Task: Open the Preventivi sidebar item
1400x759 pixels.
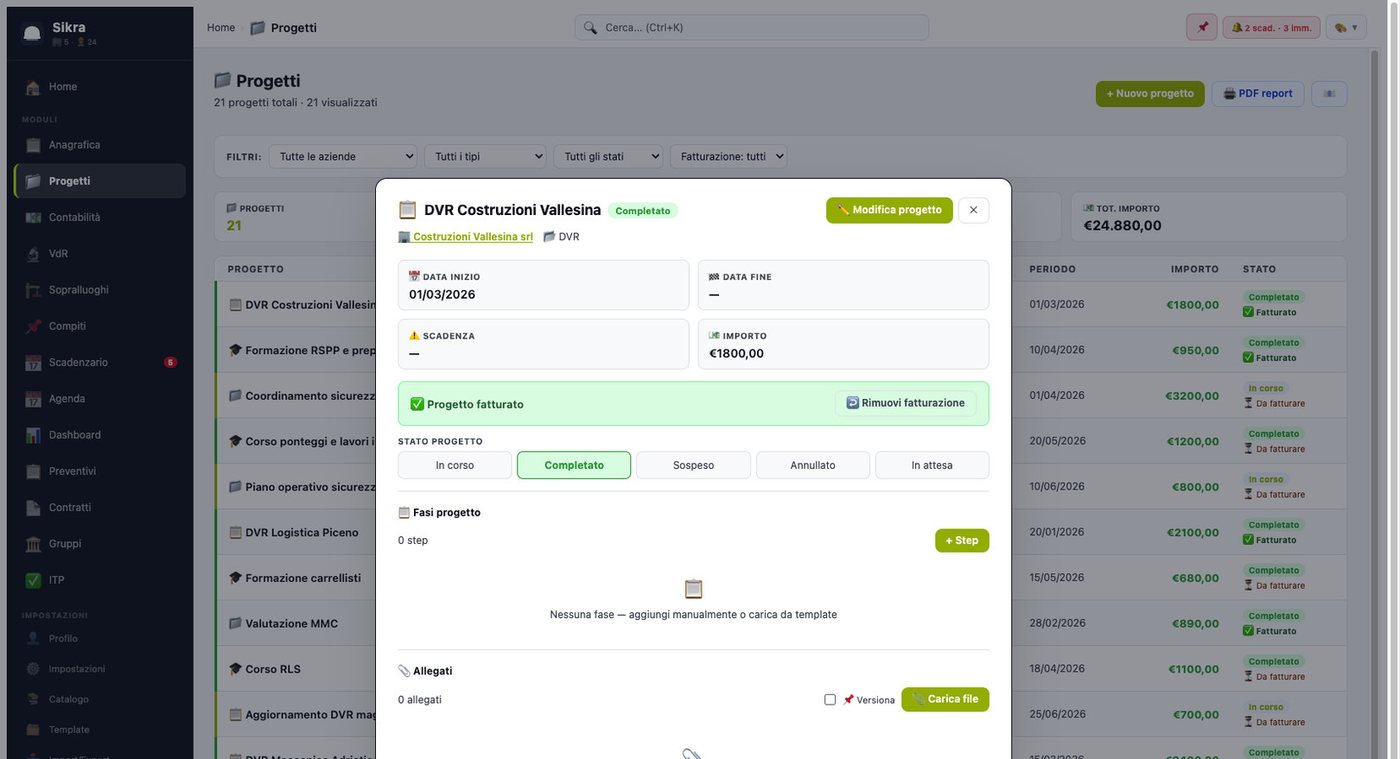Action: coord(100,471)
